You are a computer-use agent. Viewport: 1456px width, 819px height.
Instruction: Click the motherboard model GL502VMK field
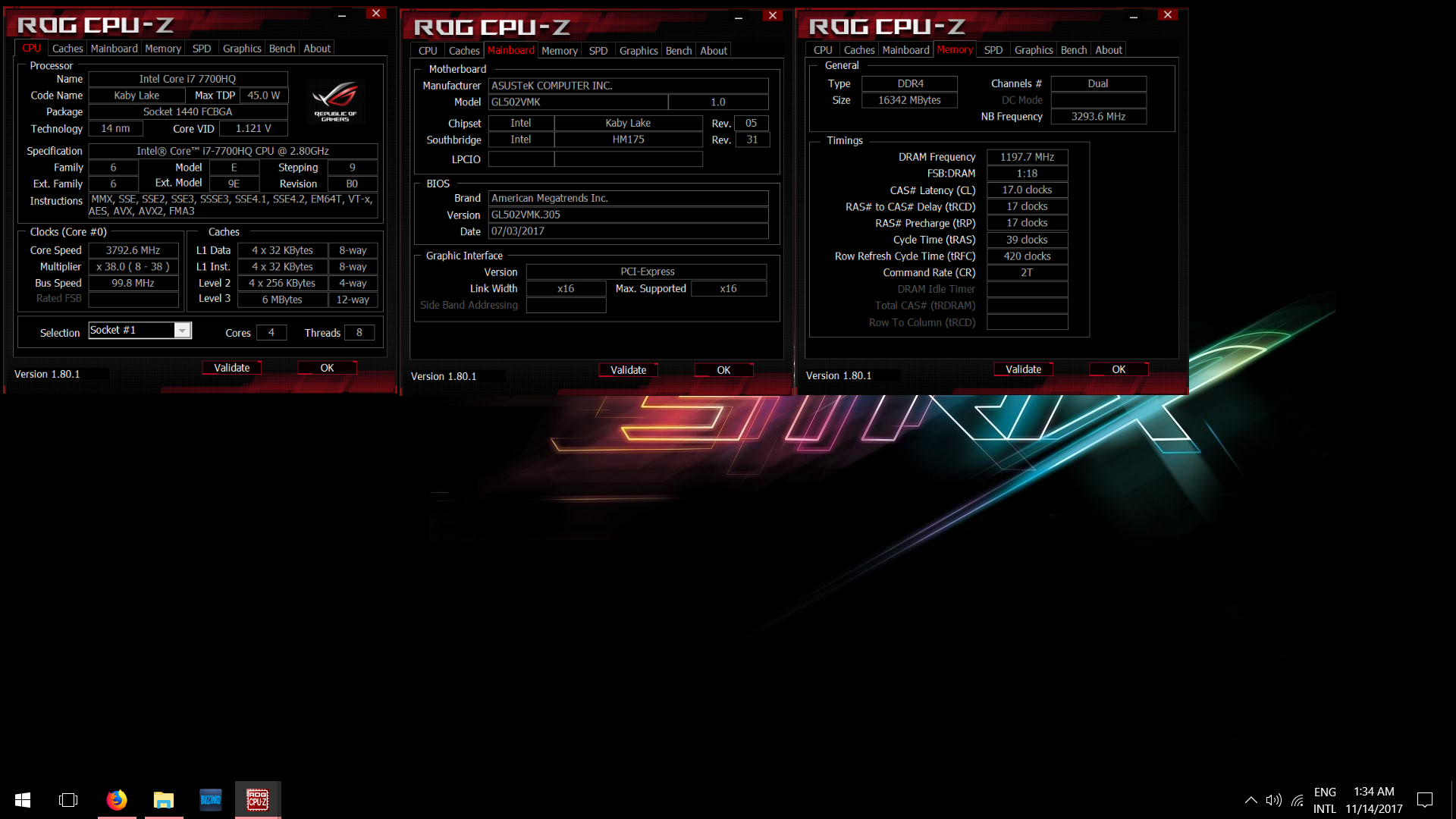point(578,102)
